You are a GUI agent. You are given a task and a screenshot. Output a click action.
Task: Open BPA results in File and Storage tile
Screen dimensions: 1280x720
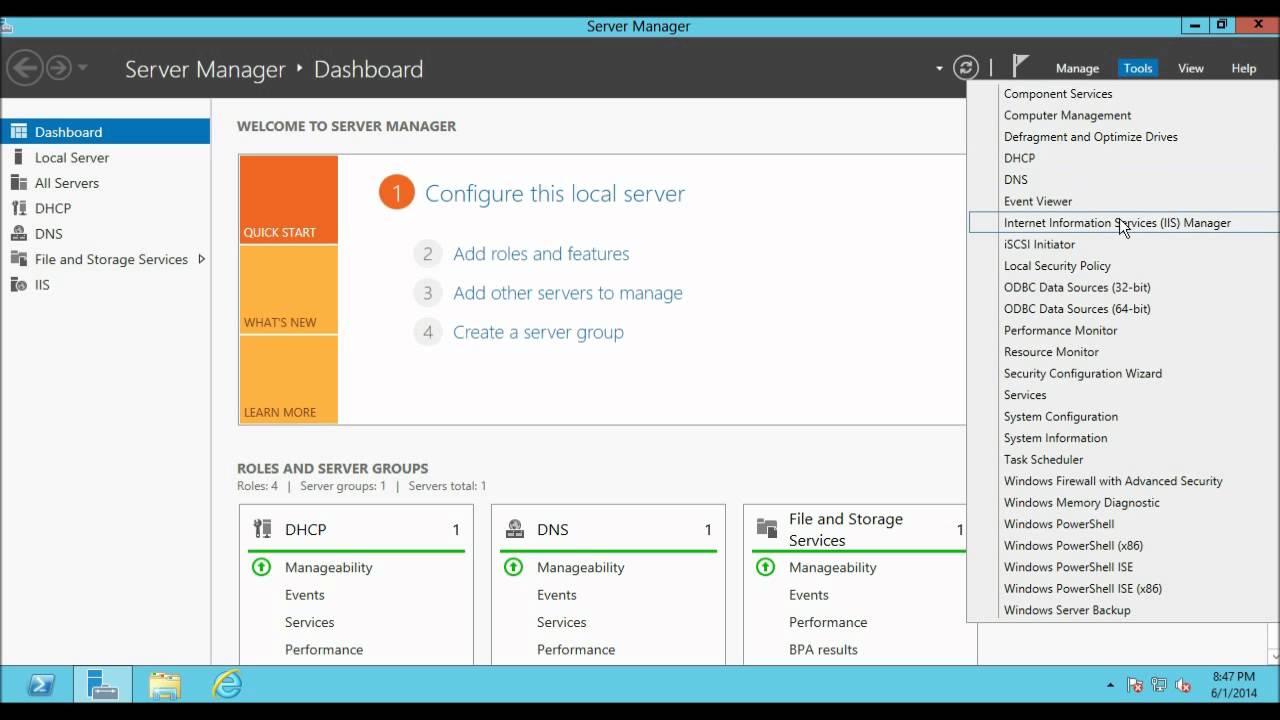[x=823, y=649]
